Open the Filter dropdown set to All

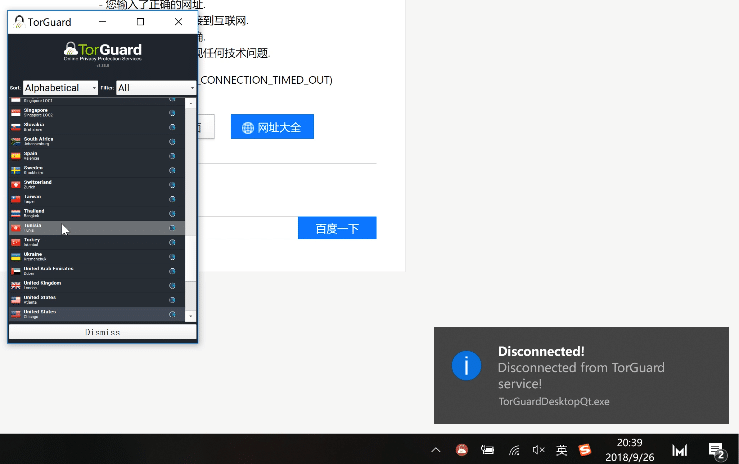tap(155, 88)
